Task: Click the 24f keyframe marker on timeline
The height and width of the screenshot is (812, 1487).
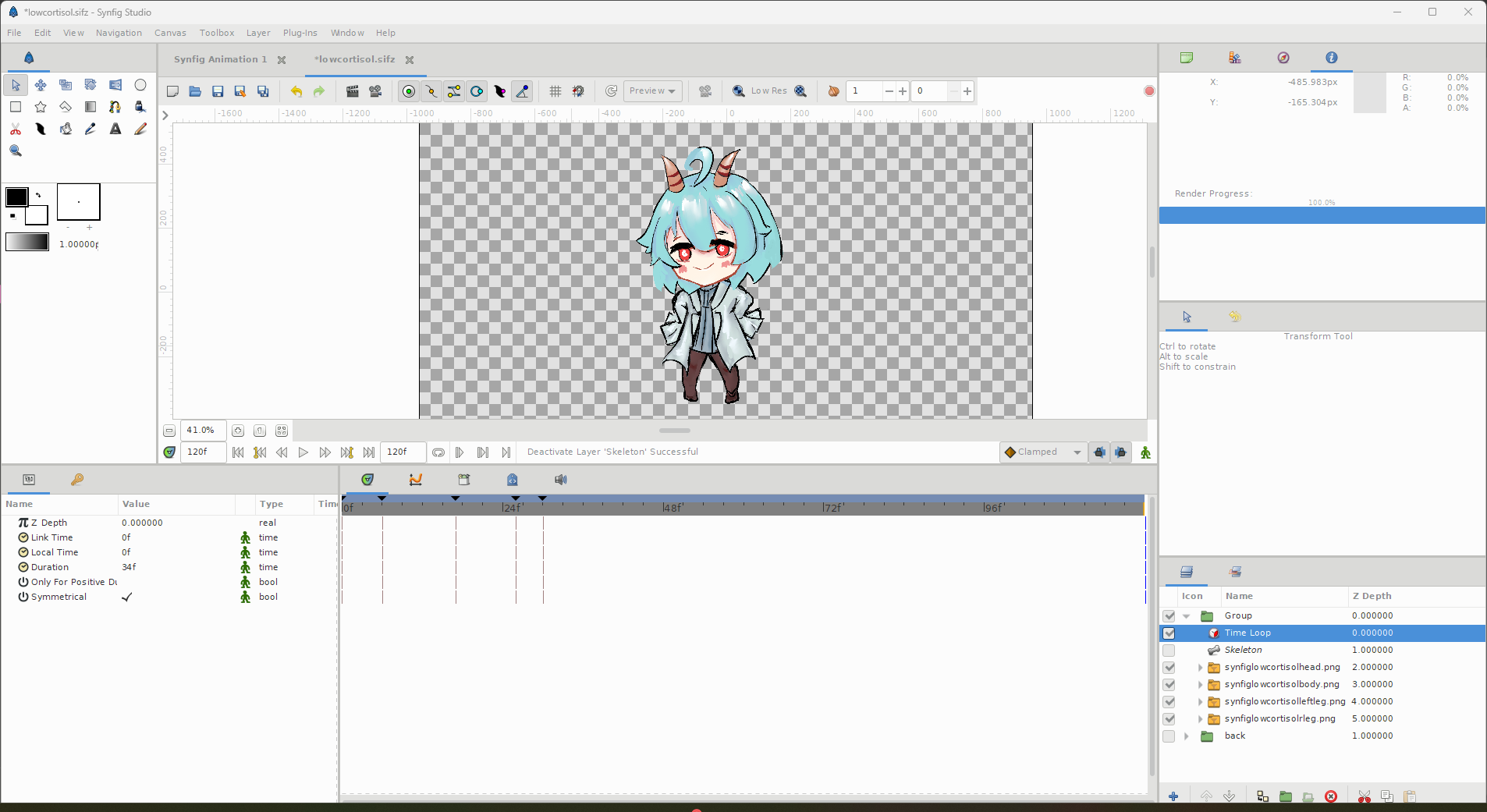Action: (x=515, y=498)
